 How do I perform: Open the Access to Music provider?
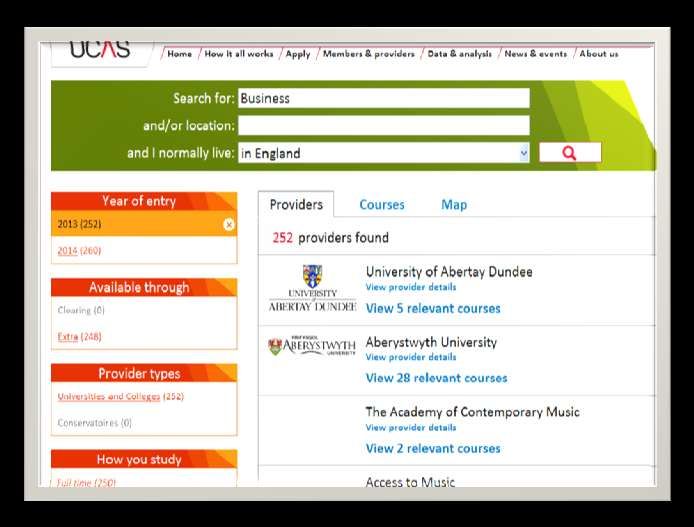410,481
